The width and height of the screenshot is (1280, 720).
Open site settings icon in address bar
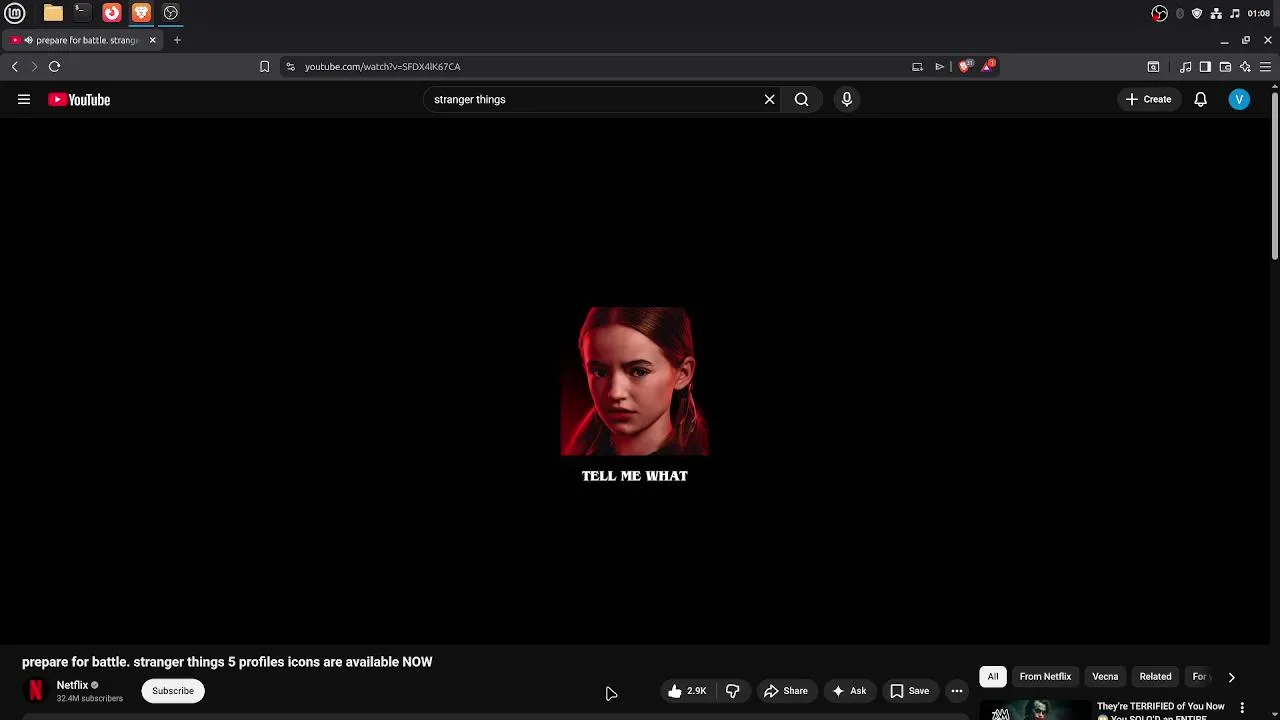[290, 66]
